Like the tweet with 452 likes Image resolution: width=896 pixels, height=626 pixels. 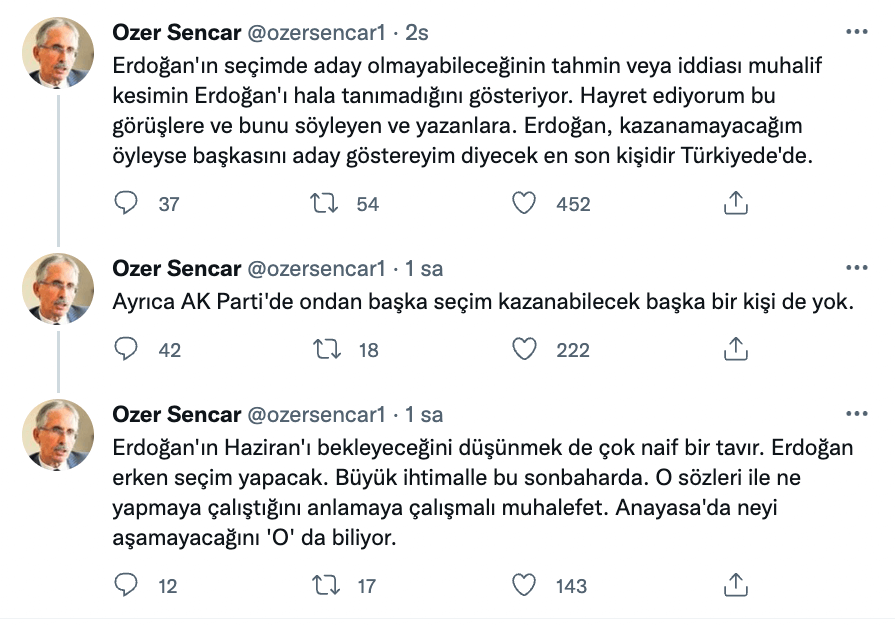[x=525, y=203]
